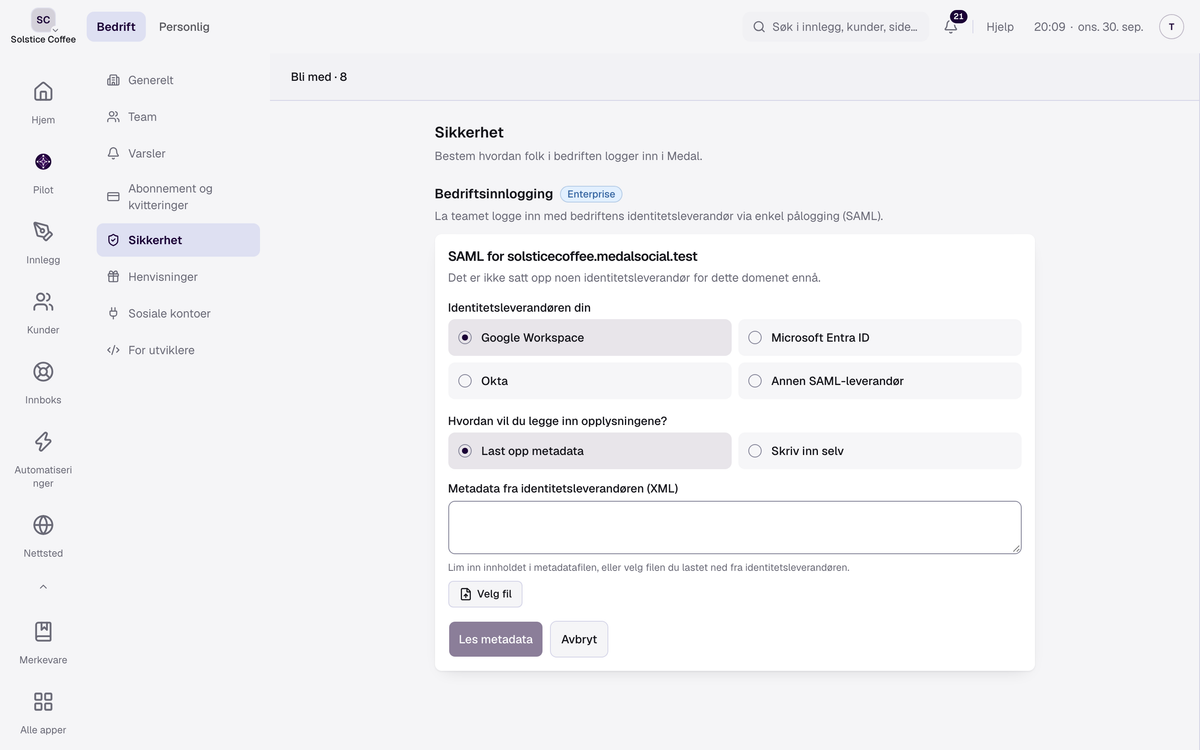Open the Hjem home icon

(x=43, y=92)
